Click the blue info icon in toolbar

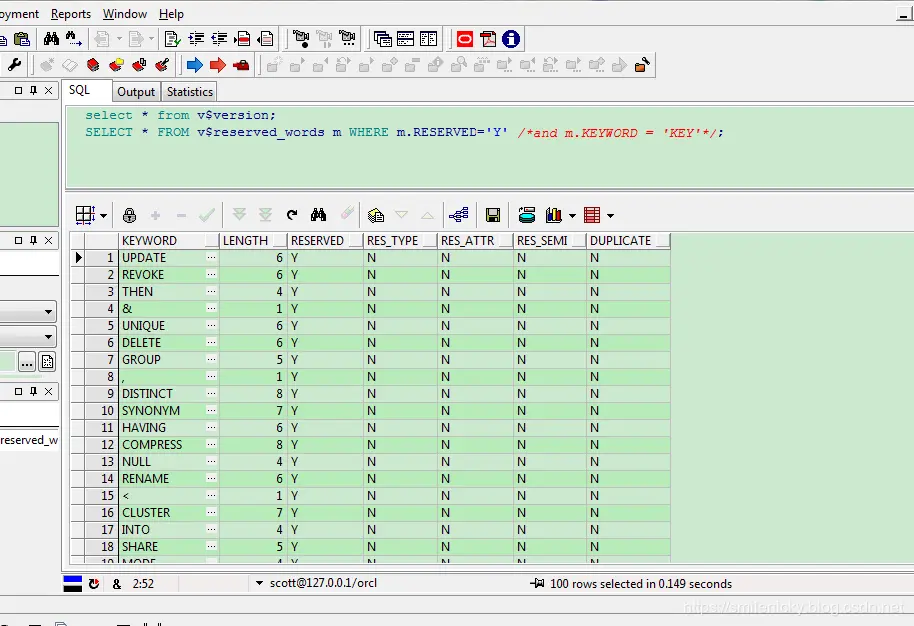pos(511,39)
